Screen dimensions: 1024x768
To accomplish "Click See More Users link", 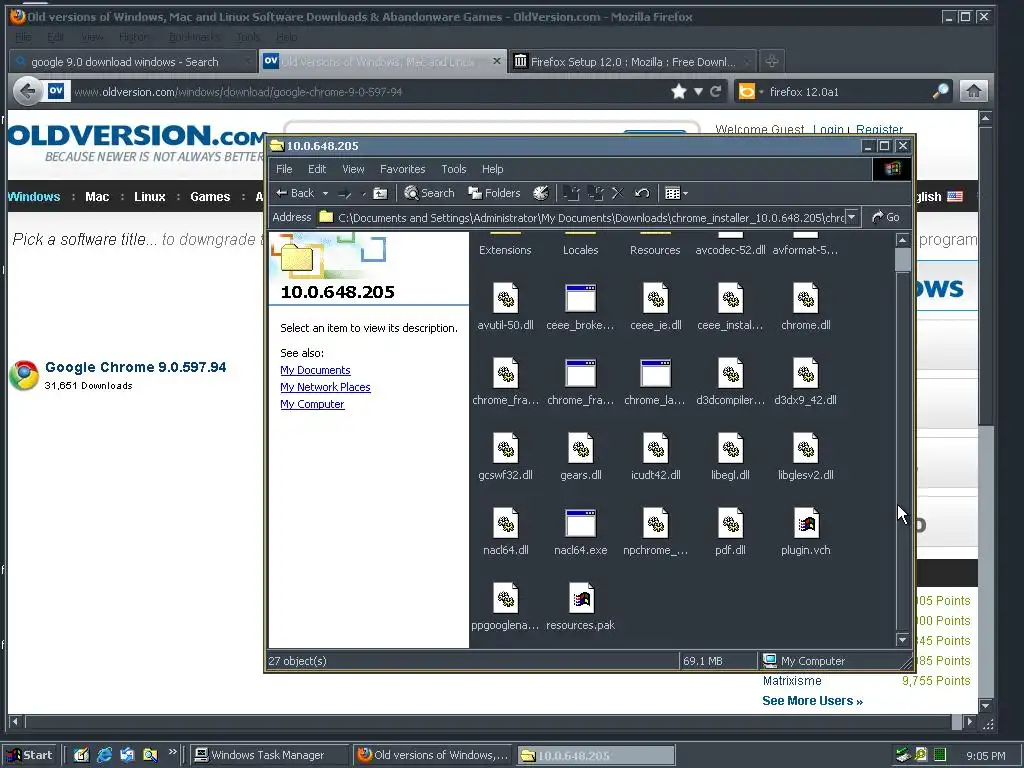I will (x=812, y=701).
